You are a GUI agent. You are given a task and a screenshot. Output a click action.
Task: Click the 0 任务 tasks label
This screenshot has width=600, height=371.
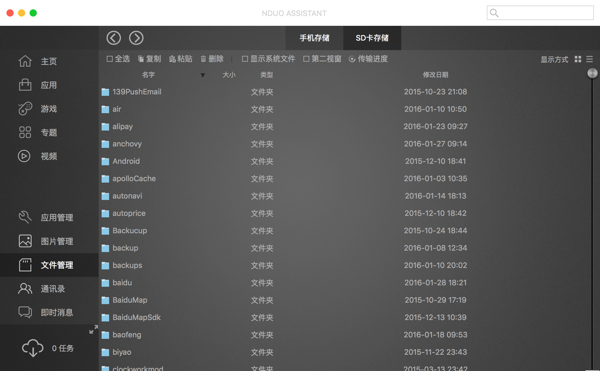(63, 348)
